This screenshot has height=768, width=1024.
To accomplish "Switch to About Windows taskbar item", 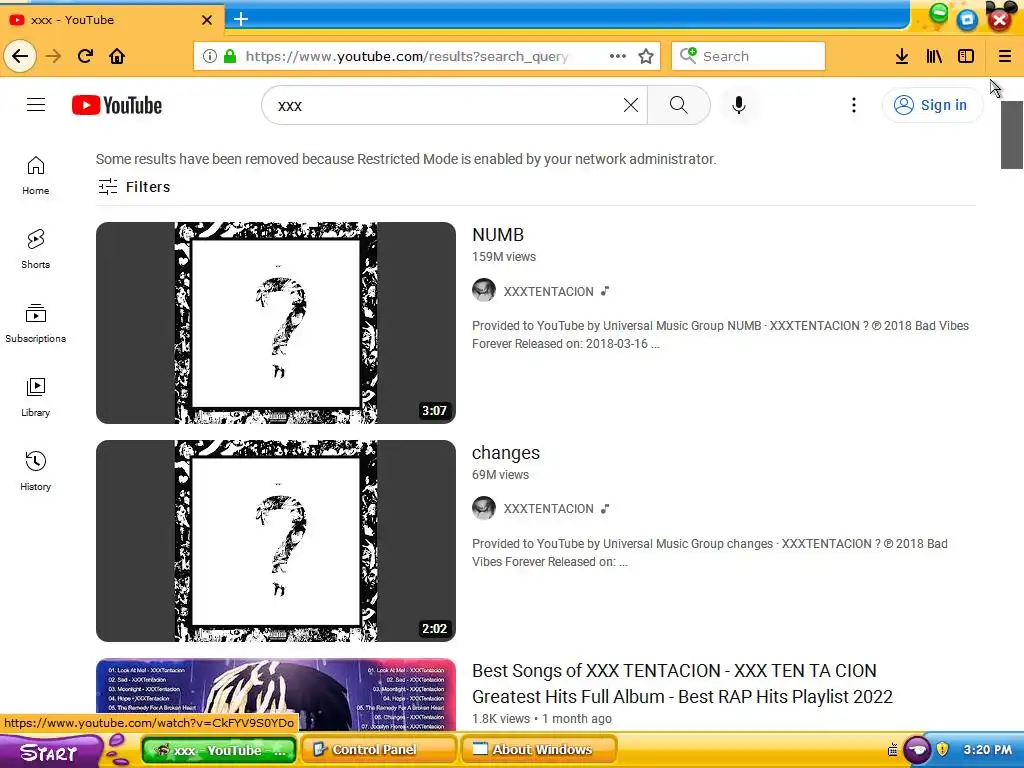I will pos(539,750).
